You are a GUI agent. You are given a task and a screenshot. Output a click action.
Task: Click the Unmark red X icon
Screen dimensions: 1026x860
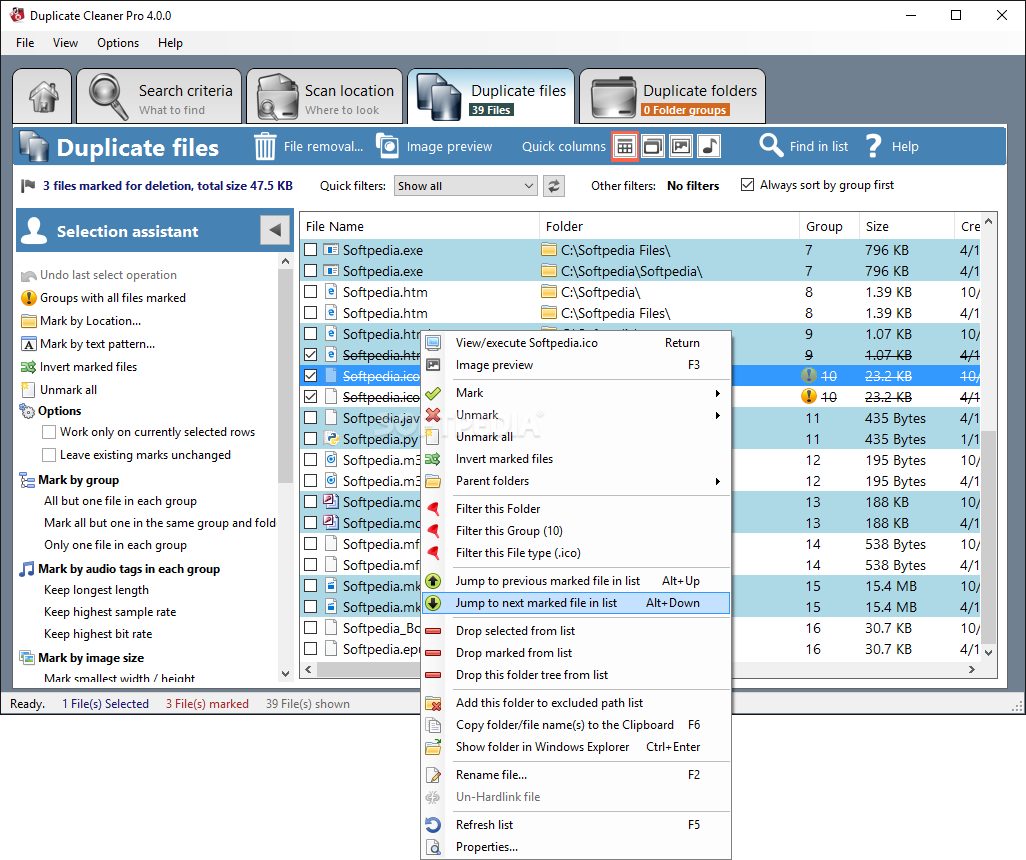click(x=433, y=415)
